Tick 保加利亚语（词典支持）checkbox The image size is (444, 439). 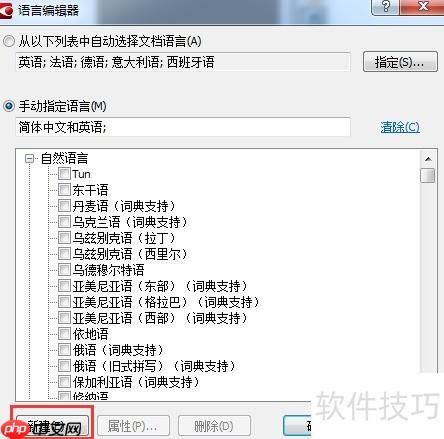pos(64,382)
